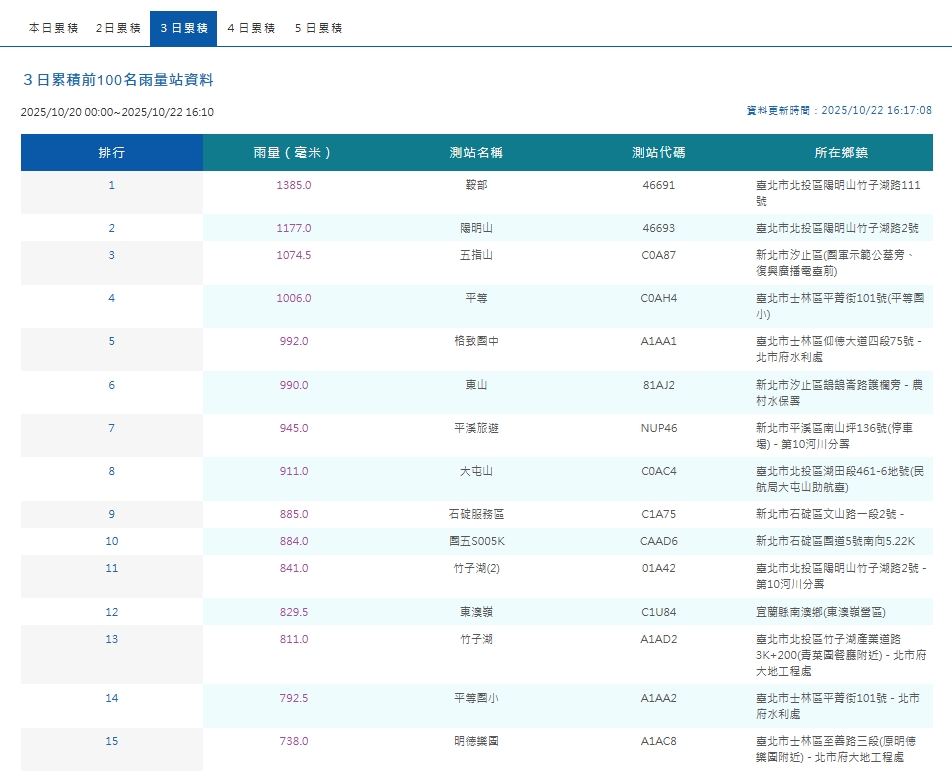Select station name 平等 in rank 4
The image size is (952, 771).
(x=476, y=298)
